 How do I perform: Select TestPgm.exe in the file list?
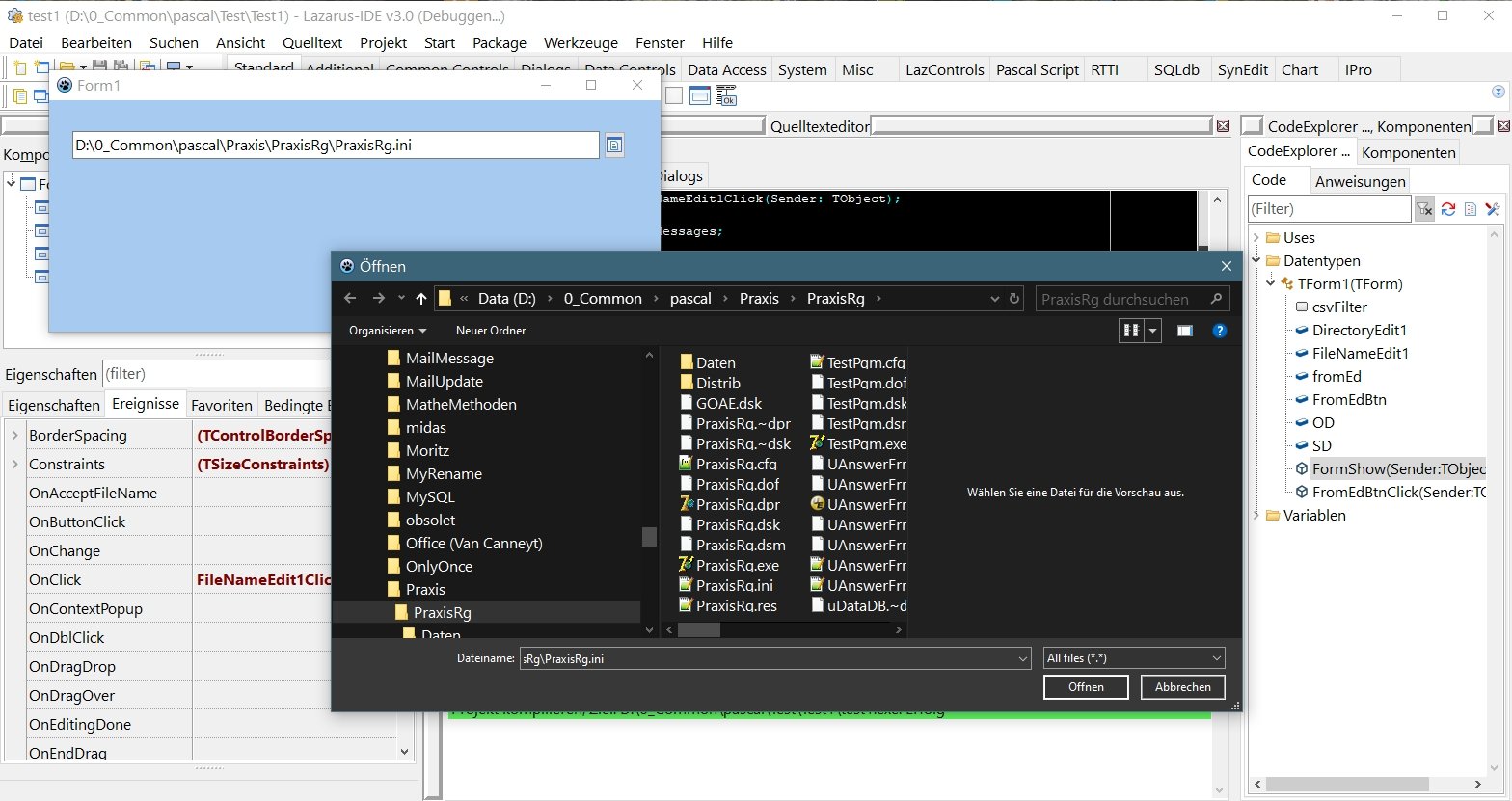[858, 443]
